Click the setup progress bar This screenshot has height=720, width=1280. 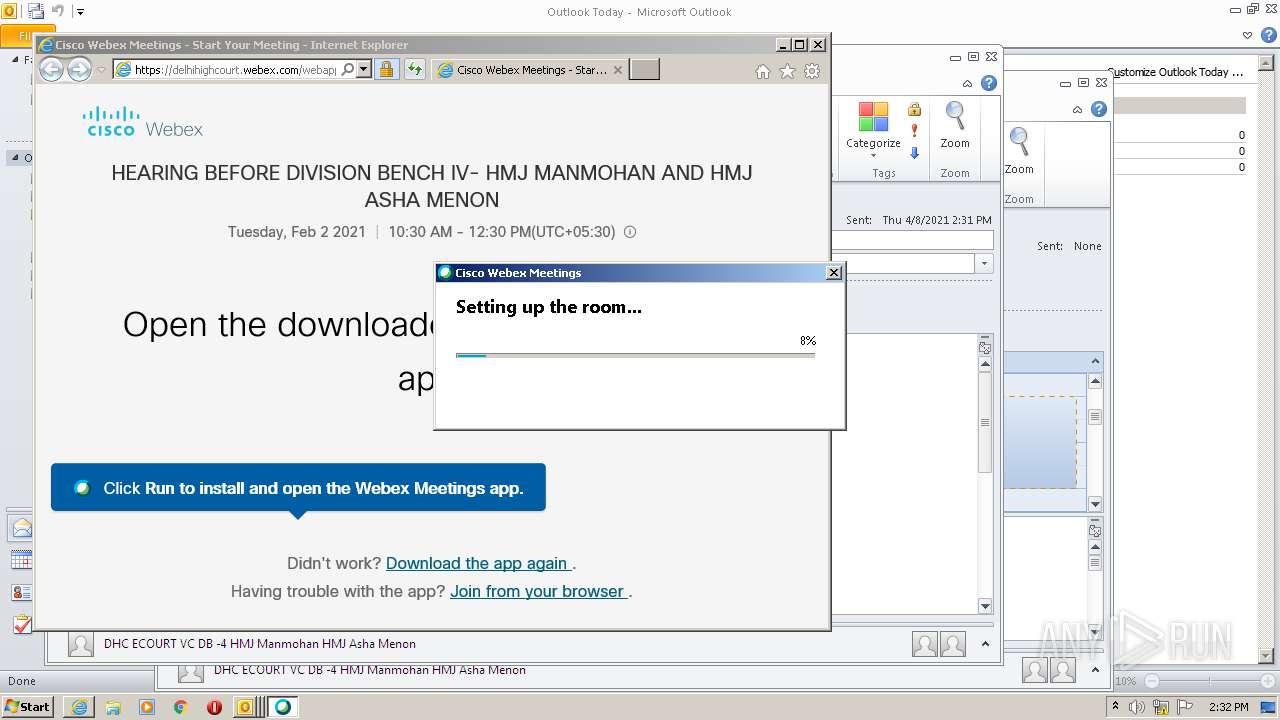635,355
